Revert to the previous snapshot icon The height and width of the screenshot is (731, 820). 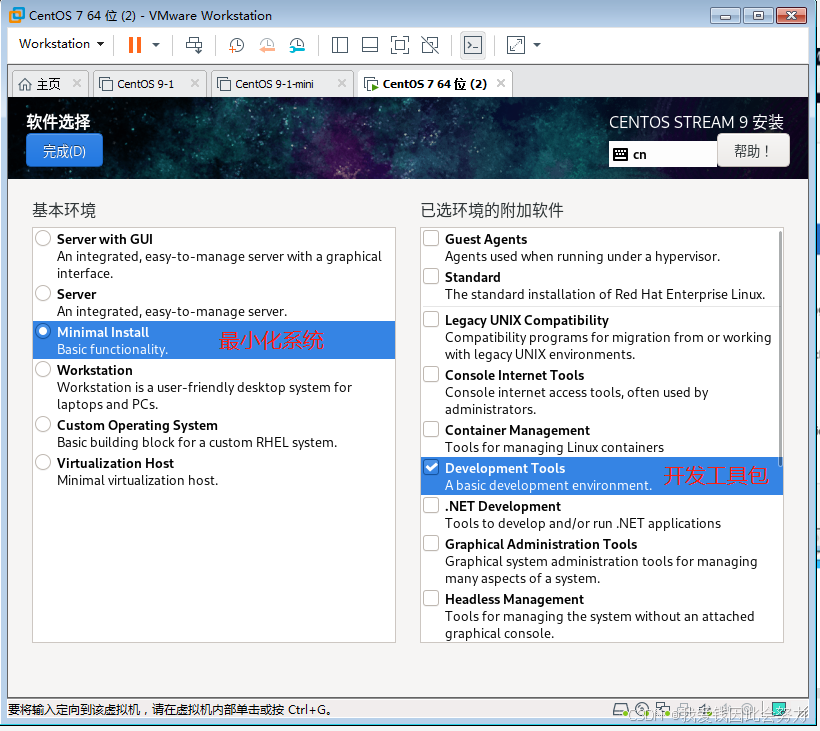[x=267, y=45]
